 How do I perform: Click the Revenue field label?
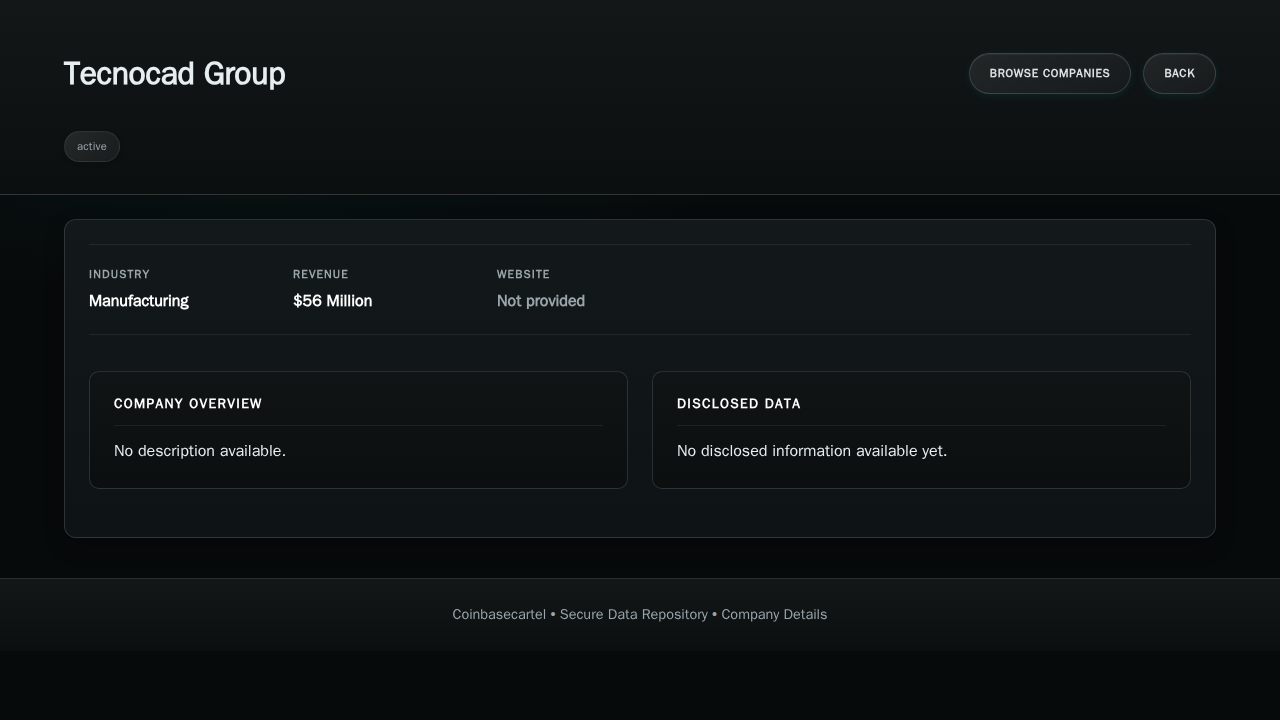coord(320,274)
